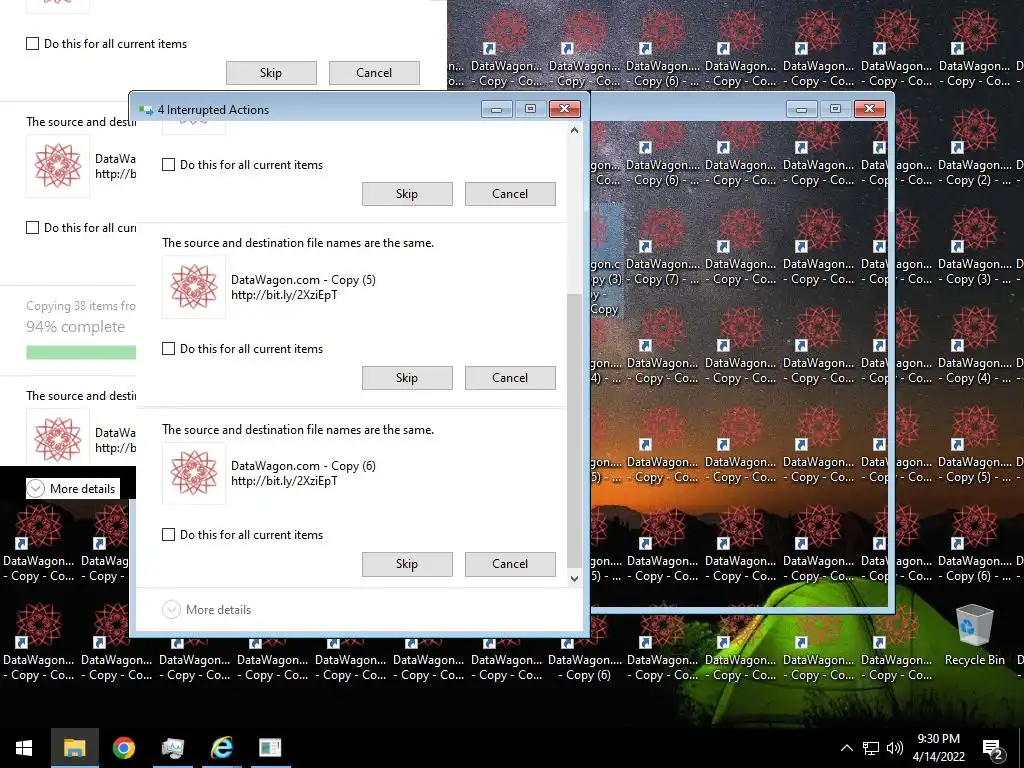Minimize the 4 Interrupted Actions dialog

pos(496,109)
